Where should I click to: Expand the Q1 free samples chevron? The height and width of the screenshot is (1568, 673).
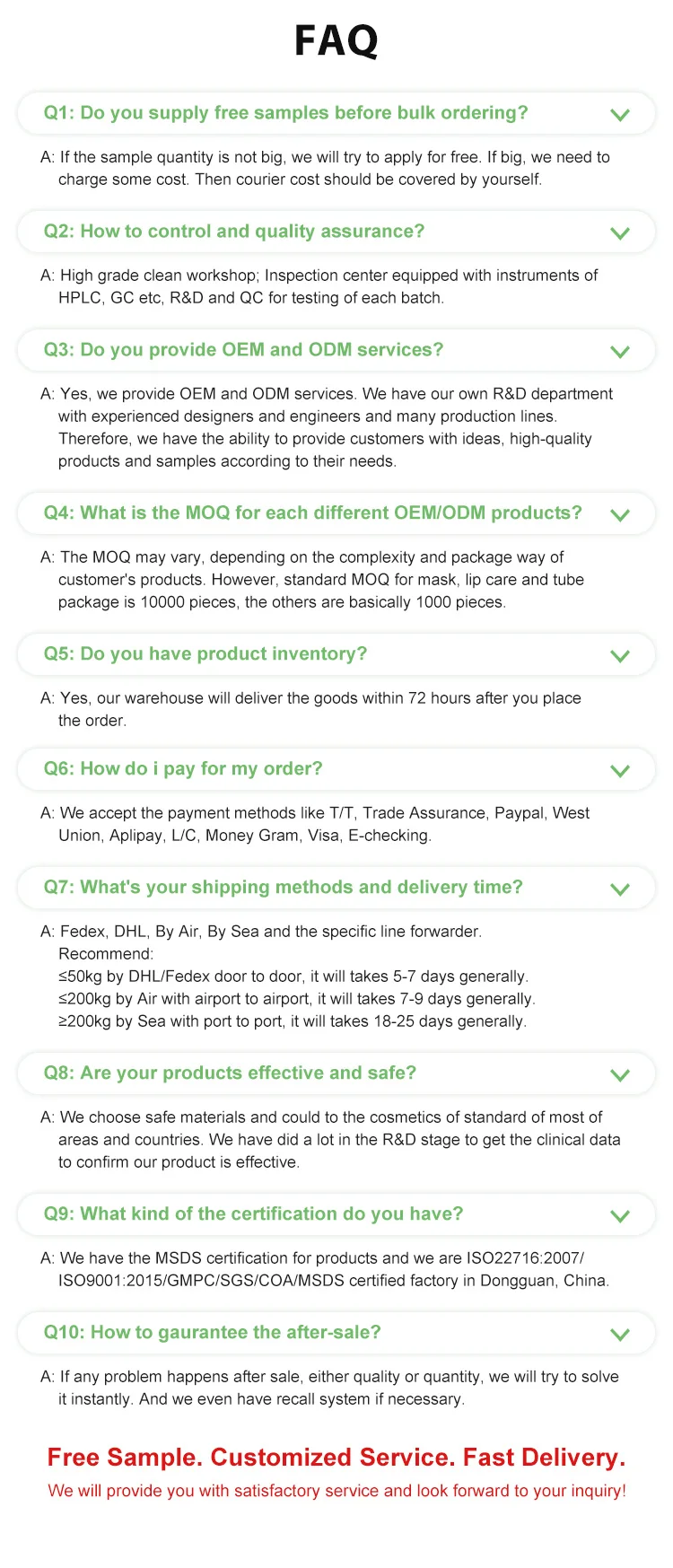coord(619,115)
